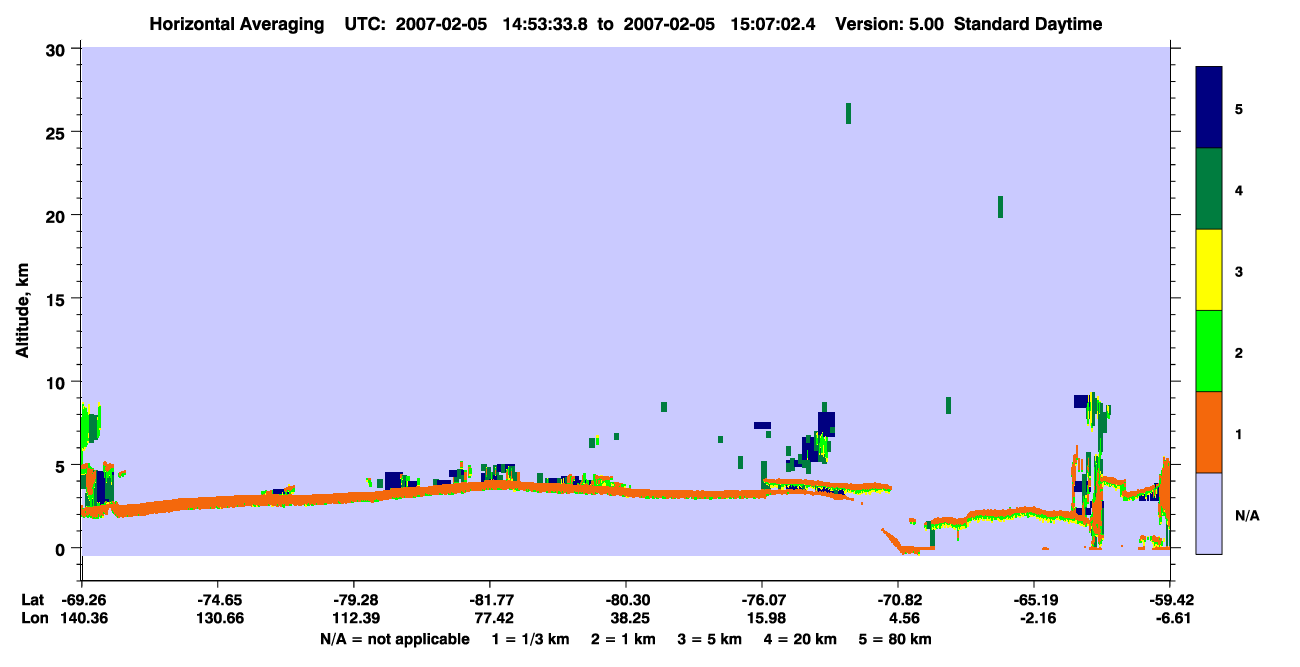Click the lavender N/A color bar segment
The height and width of the screenshot is (667, 1300).
(x=1209, y=513)
